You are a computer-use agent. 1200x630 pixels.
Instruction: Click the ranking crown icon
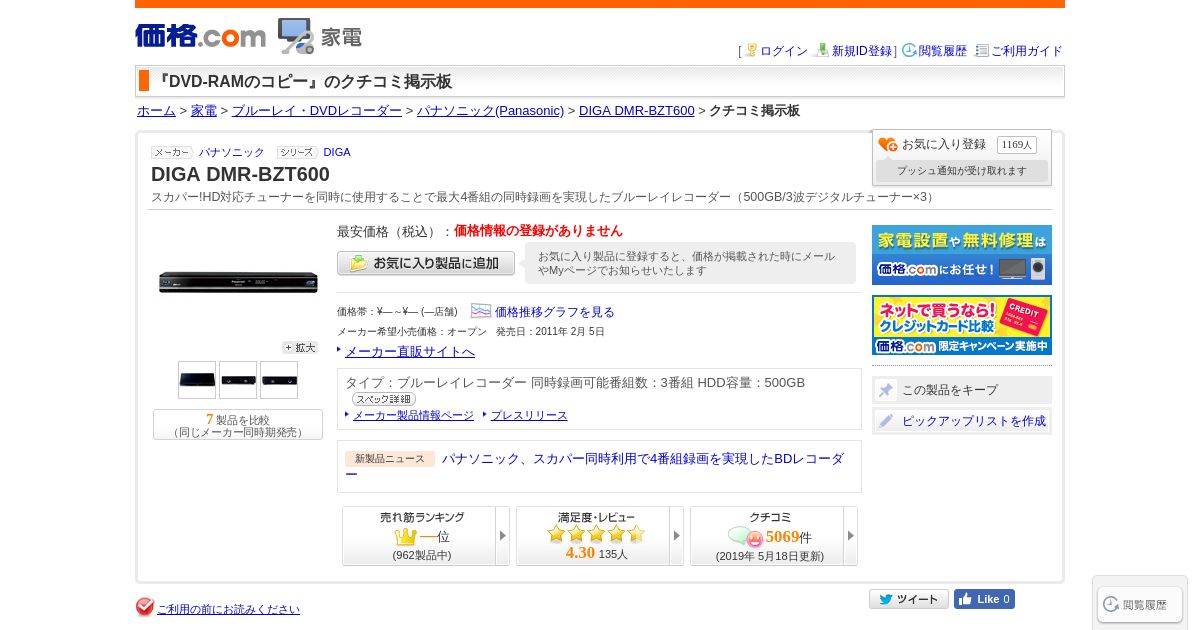[x=405, y=537]
